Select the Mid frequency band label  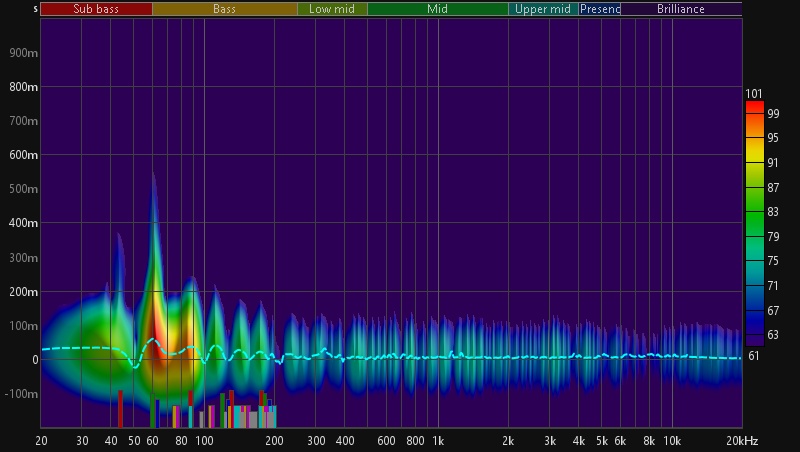coord(437,9)
